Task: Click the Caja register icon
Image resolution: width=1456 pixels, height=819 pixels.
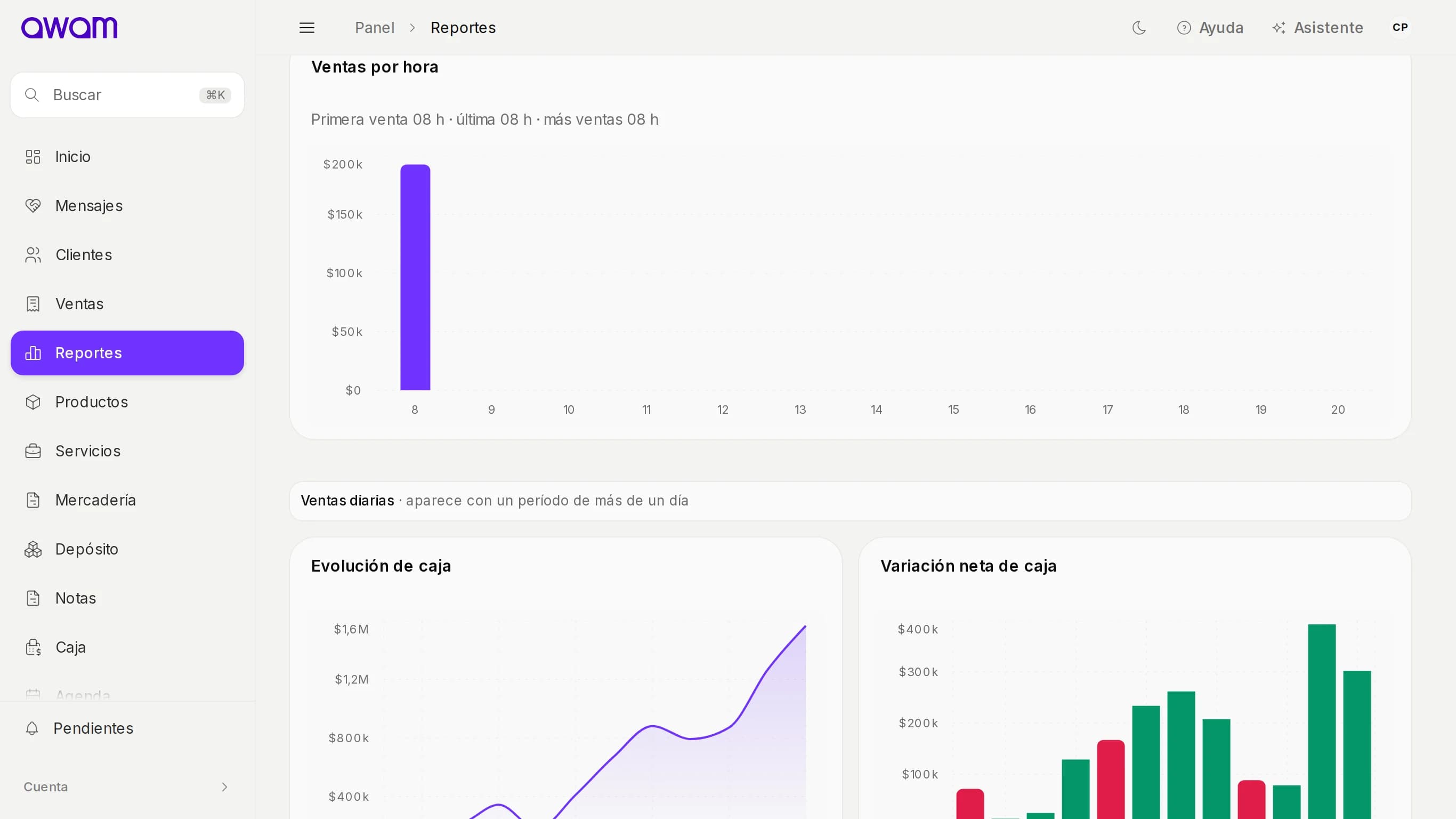Action: tap(33, 647)
